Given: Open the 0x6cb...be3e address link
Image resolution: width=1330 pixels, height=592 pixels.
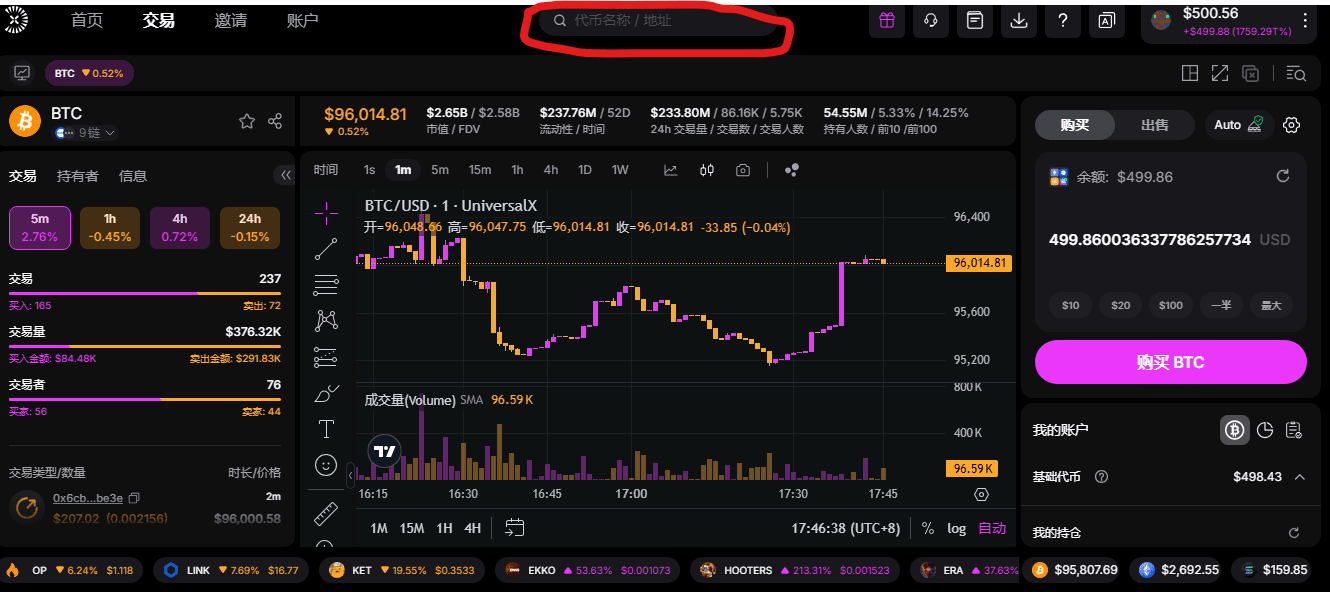Looking at the screenshot, I should [88, 497].
